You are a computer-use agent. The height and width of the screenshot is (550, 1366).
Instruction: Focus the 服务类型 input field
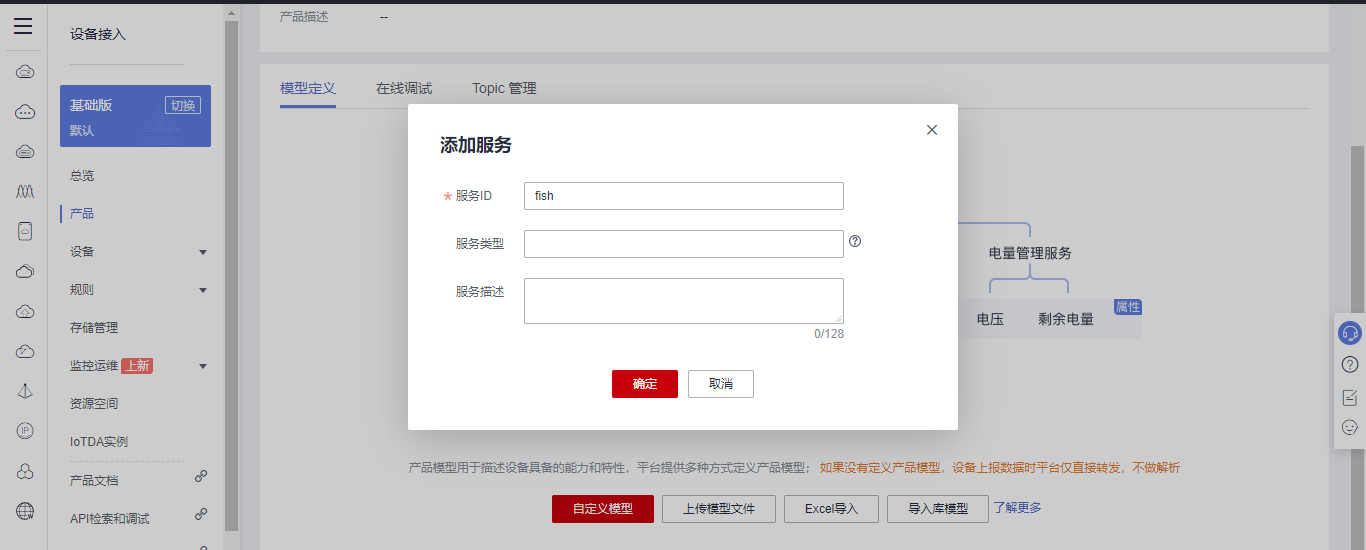(x=684, y=244)
